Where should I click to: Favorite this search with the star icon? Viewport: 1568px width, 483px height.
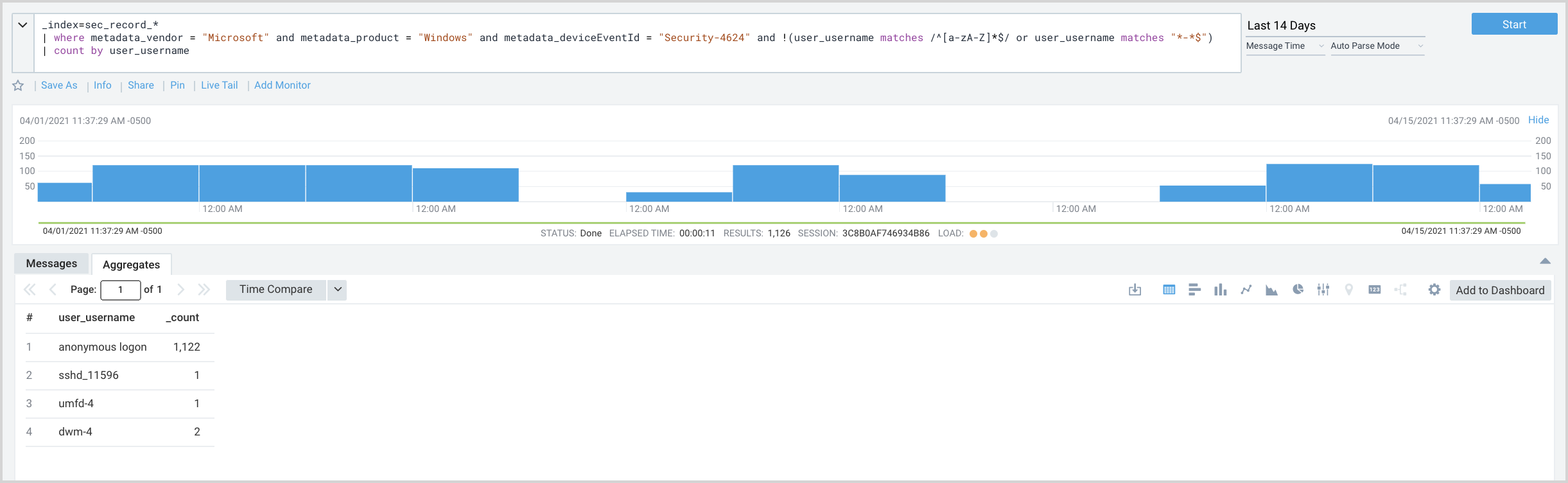tap(18, 85)
